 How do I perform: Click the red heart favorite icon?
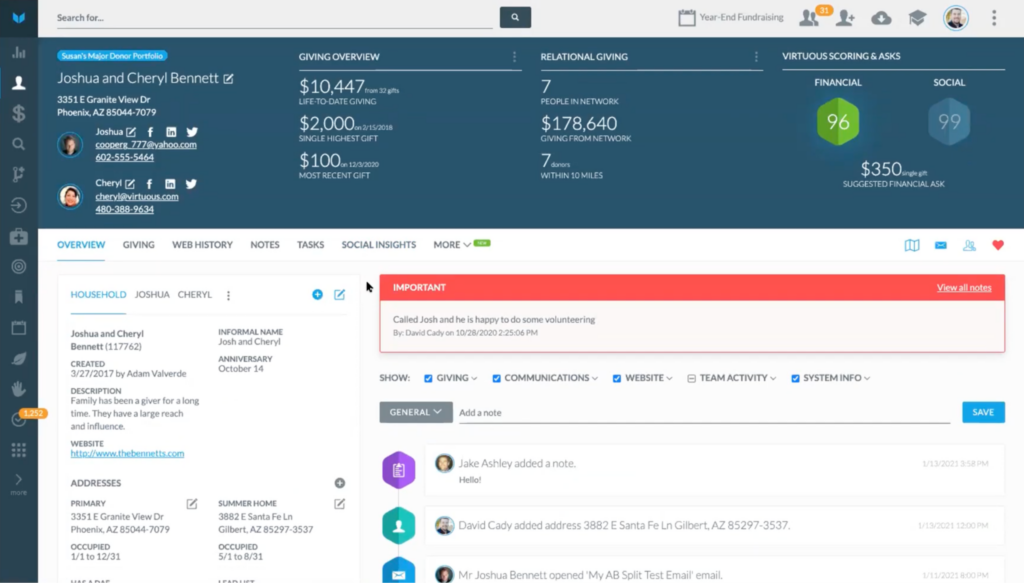[x=998, y=245]
